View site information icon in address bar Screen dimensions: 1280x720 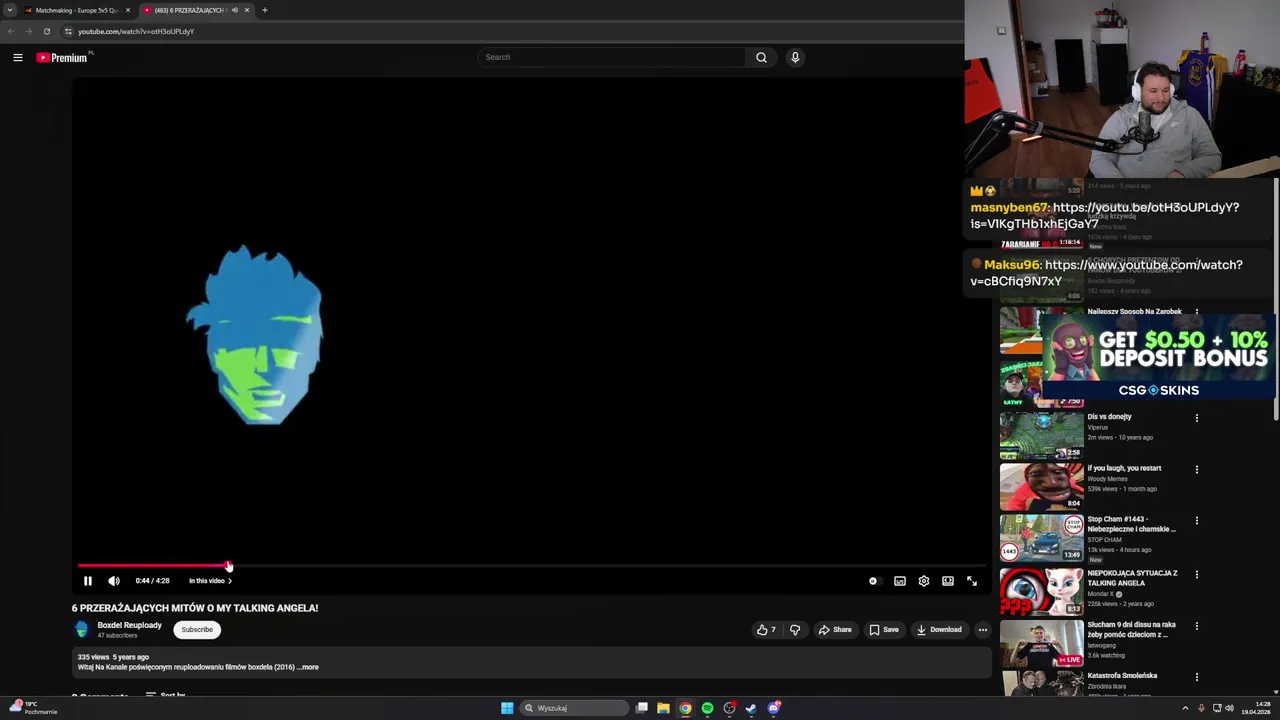click(x=68, y=31)
